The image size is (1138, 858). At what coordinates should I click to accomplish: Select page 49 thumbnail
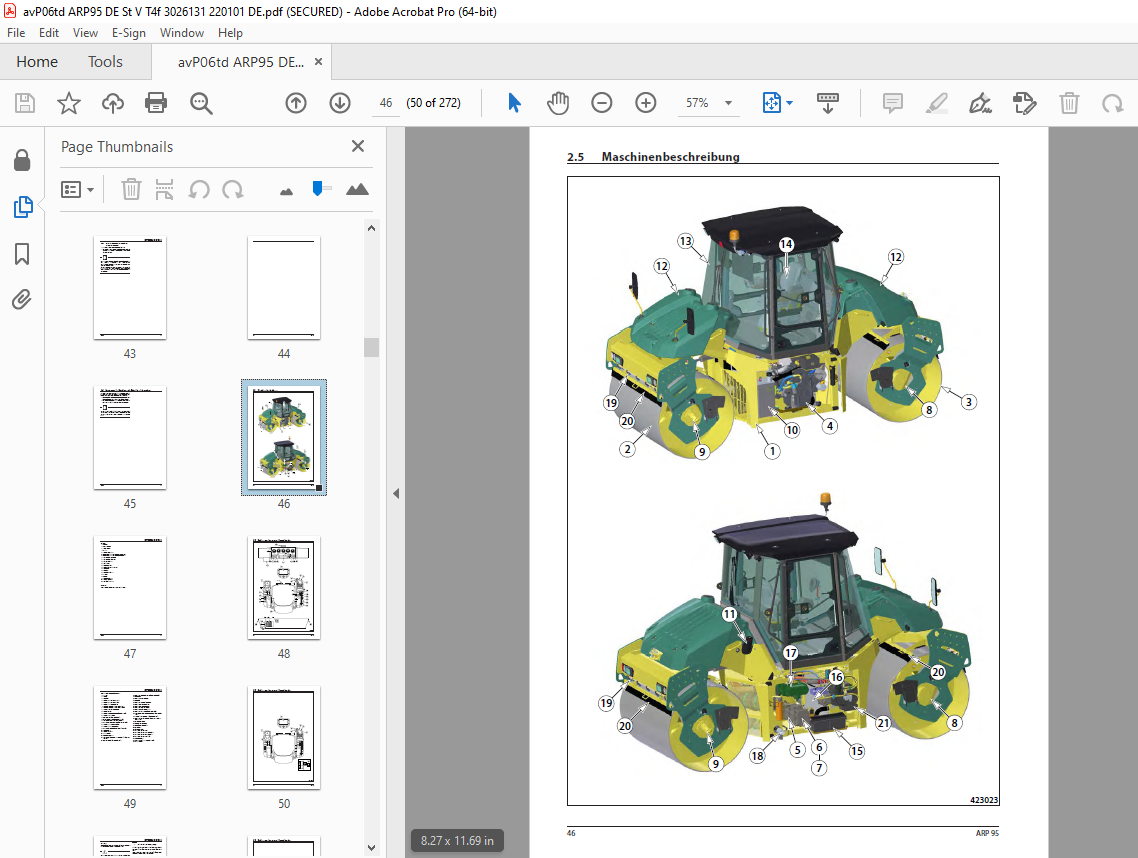[x=130, y=738]
